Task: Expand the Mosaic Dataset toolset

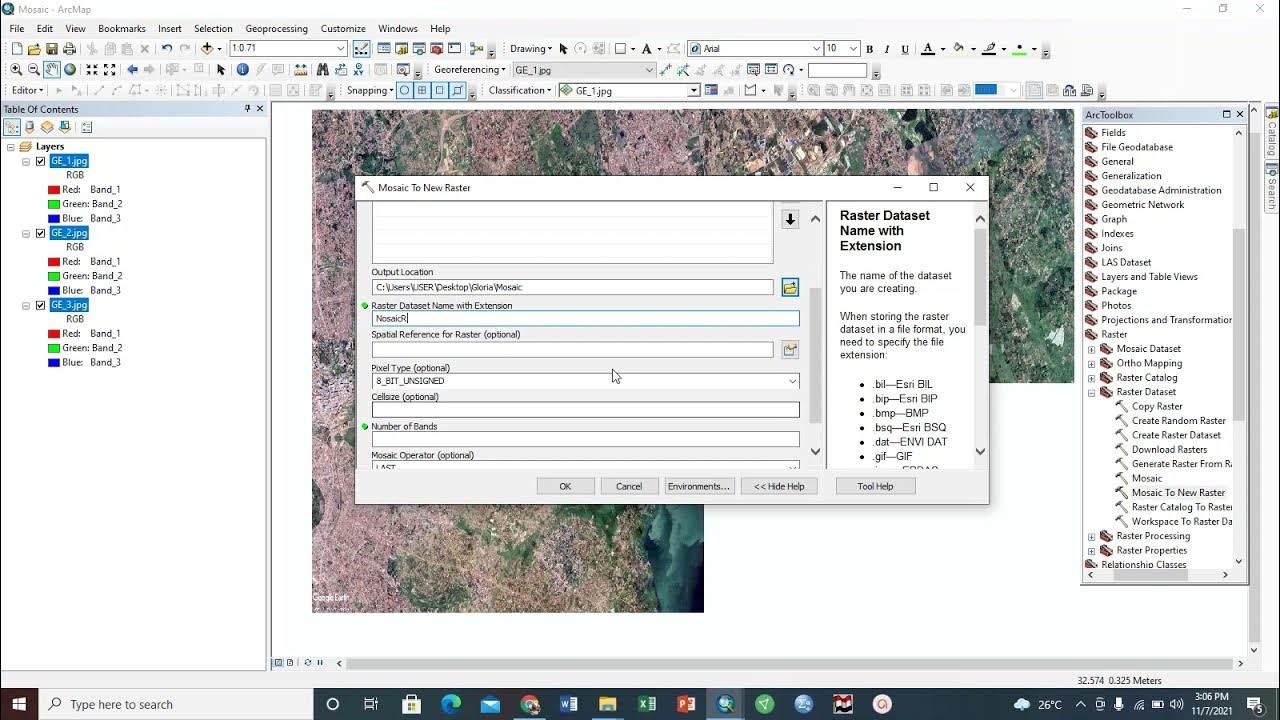Action: tap(1092, 349)
